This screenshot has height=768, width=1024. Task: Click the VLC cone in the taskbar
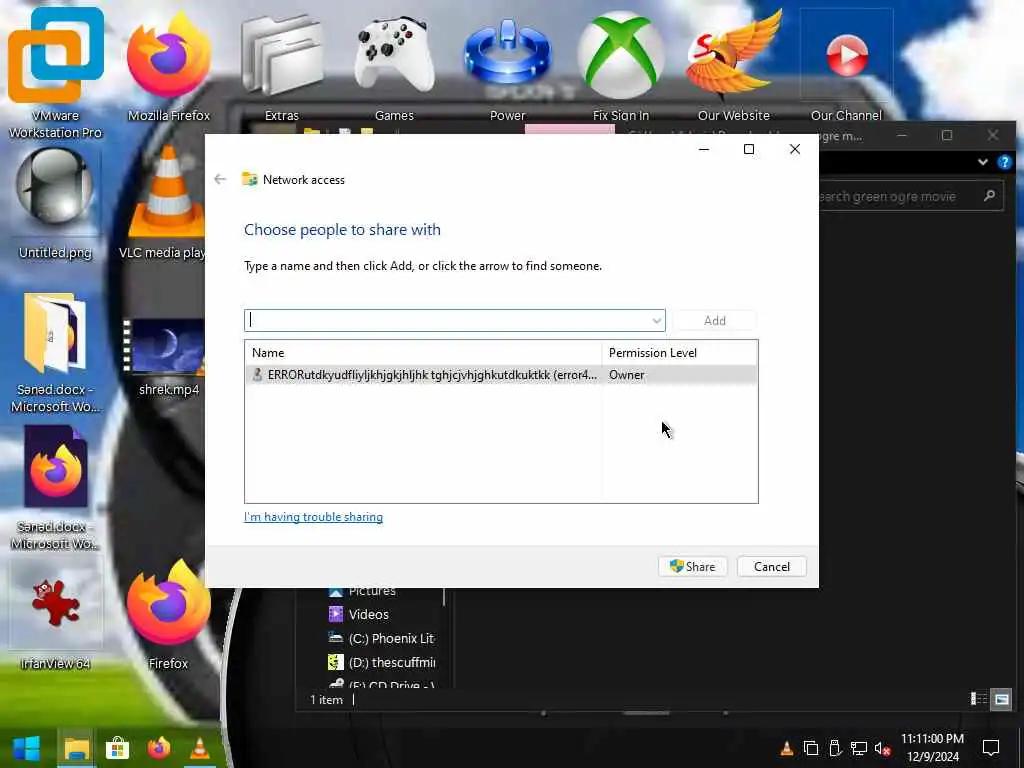click(x=199, y=748)
